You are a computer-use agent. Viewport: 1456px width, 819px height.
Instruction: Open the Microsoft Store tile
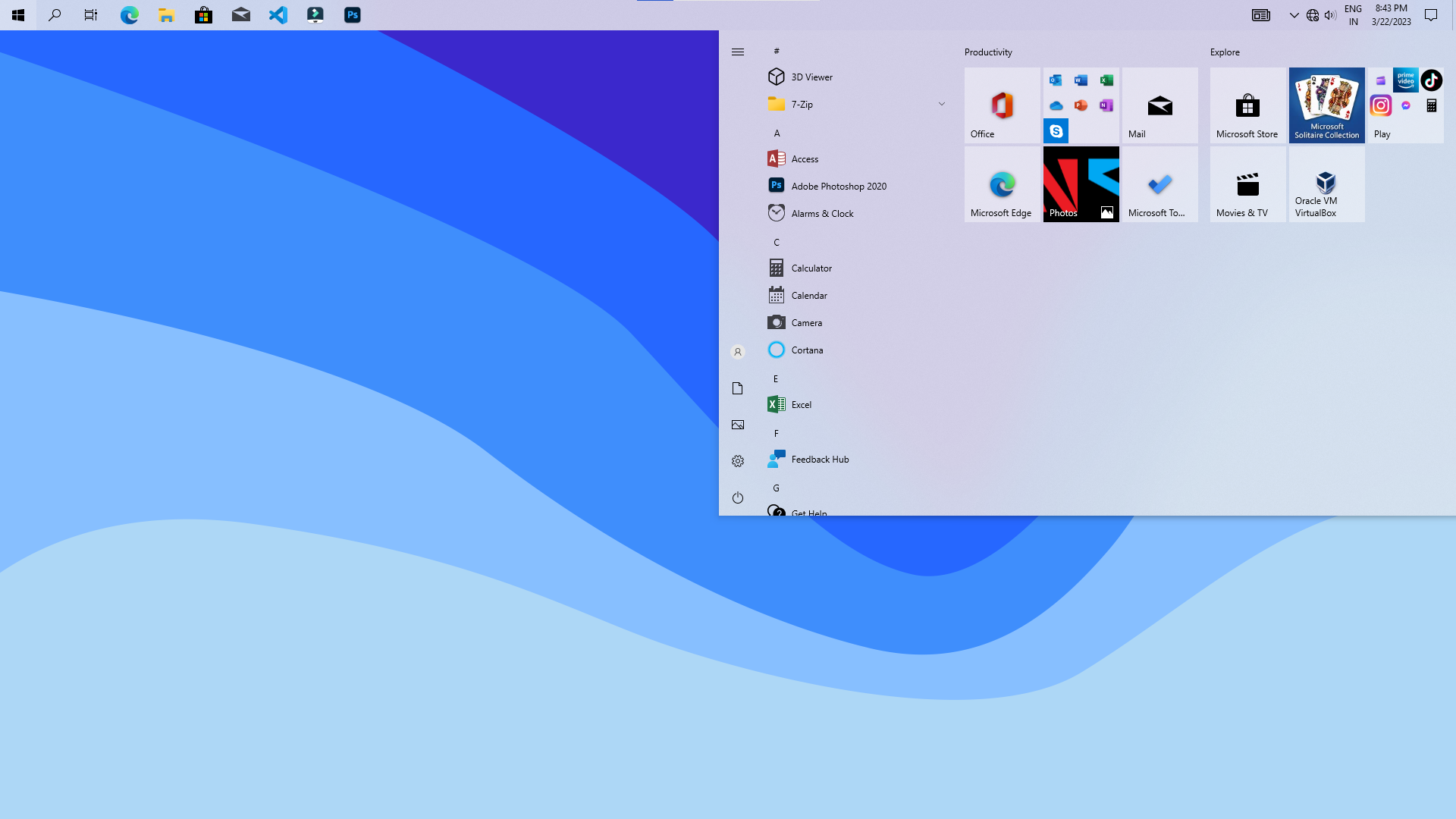(1247, 105)
